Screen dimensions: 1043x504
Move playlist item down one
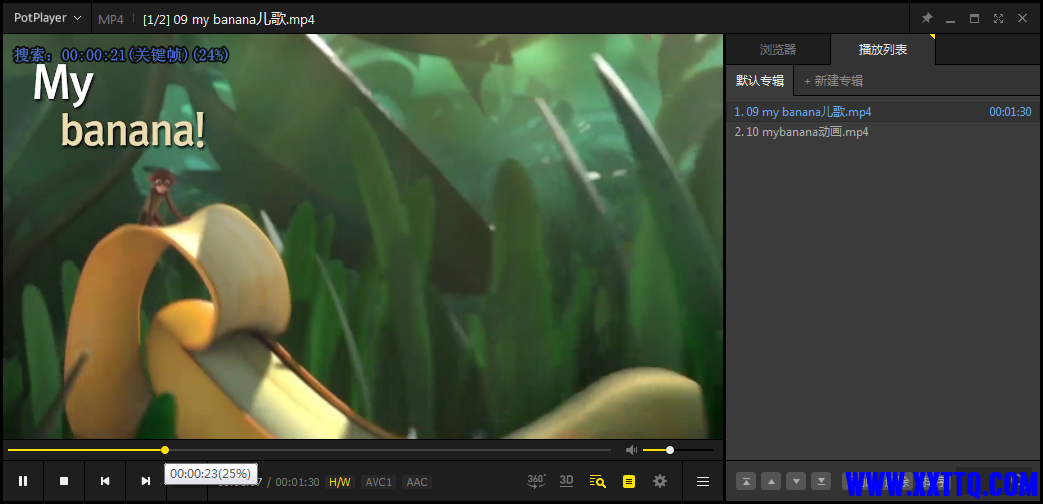(x=796, y=481)
